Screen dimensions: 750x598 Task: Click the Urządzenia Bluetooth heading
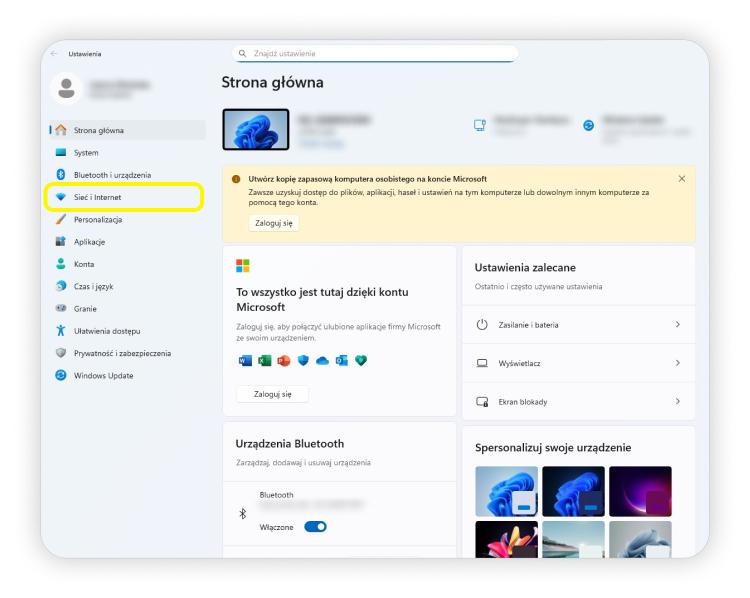point(290,443)
